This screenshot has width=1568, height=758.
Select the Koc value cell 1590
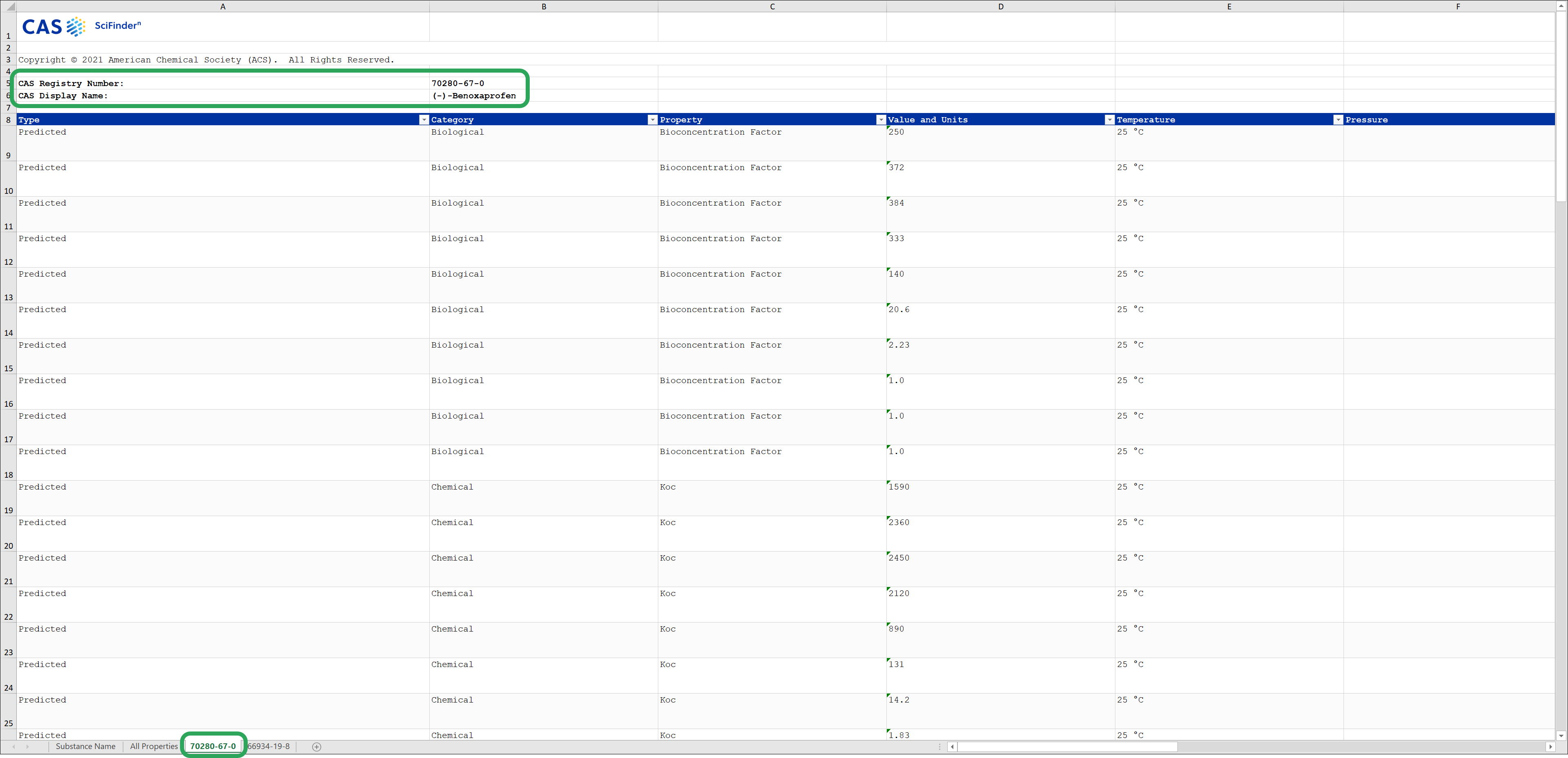coord(1001,498)
